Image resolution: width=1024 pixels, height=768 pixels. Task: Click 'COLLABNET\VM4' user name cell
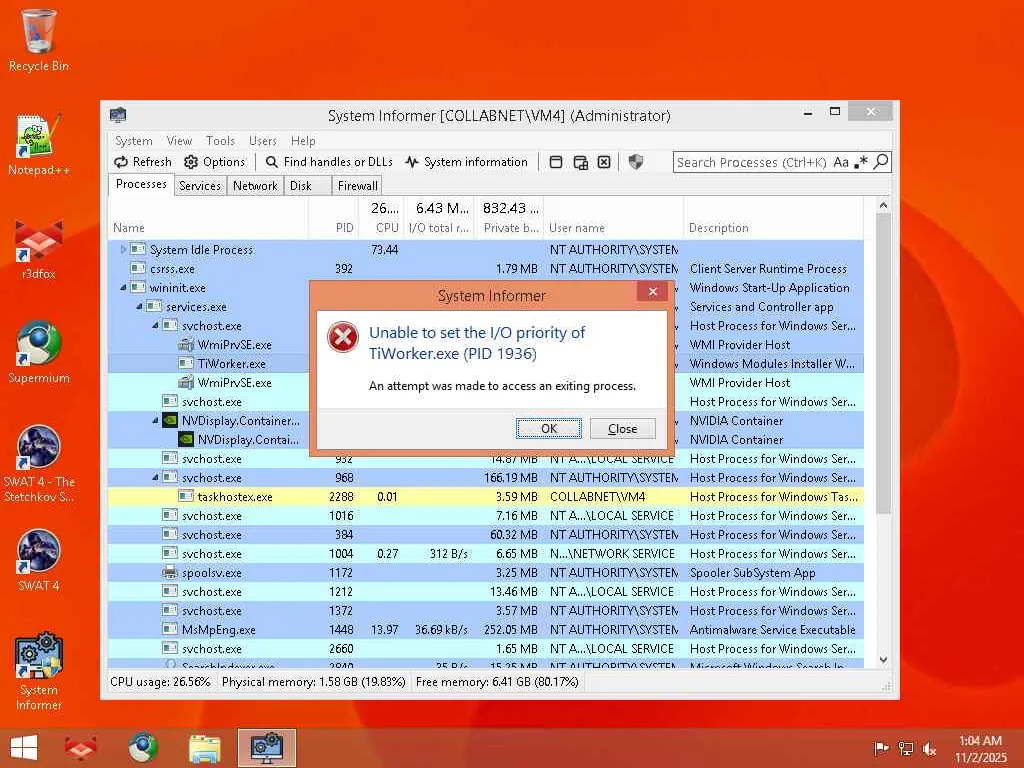coord(598,496)
